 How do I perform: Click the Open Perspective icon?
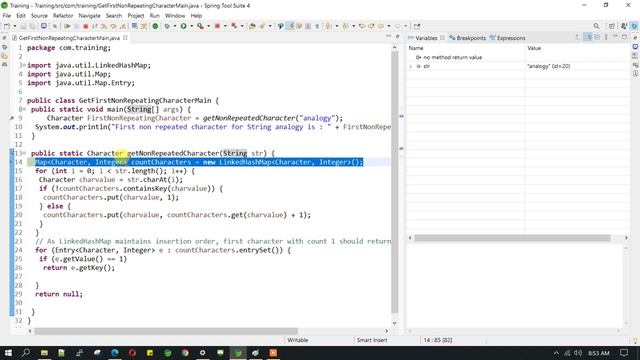[611, 26]
